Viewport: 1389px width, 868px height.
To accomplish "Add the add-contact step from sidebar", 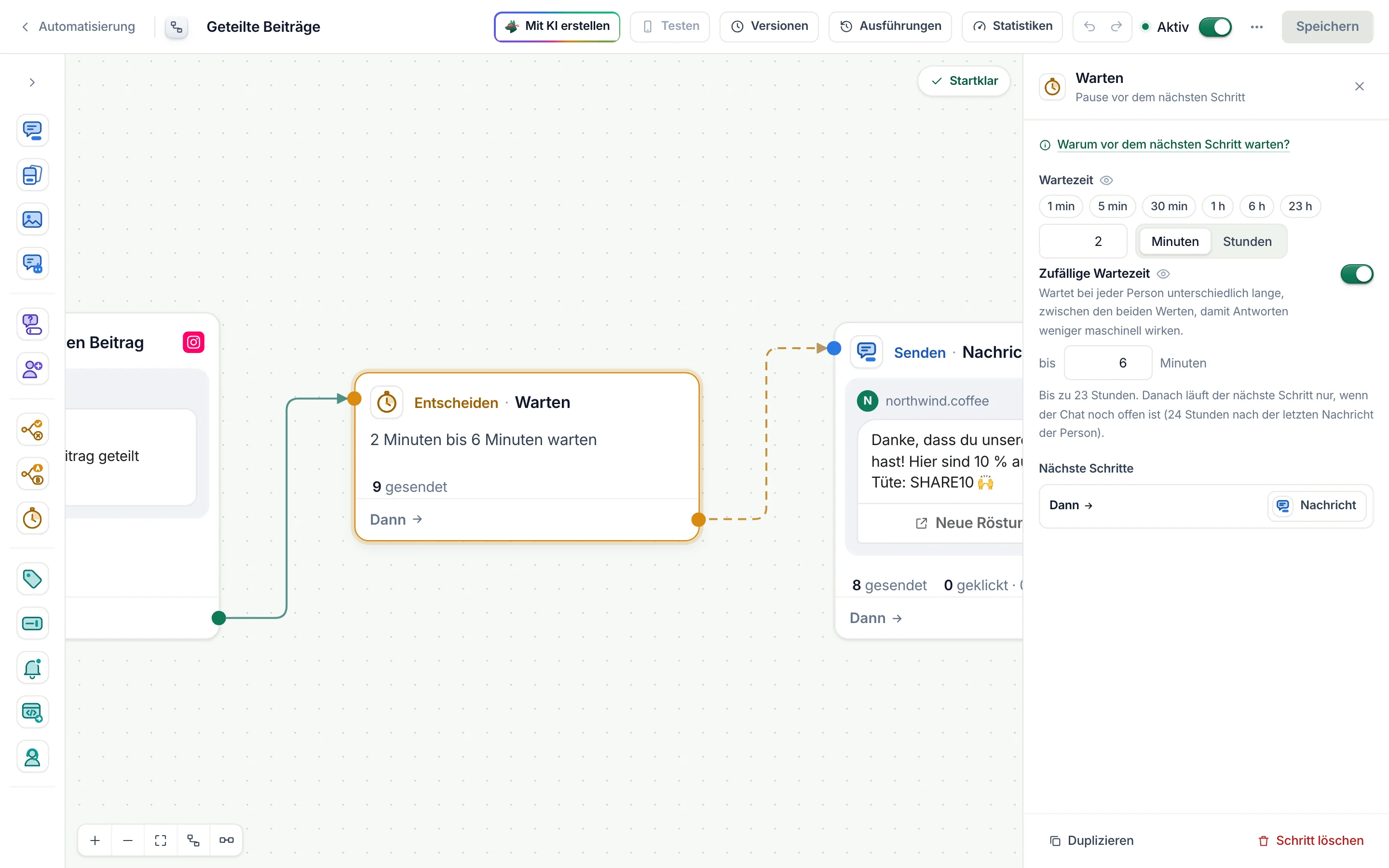I will point(32,368).
